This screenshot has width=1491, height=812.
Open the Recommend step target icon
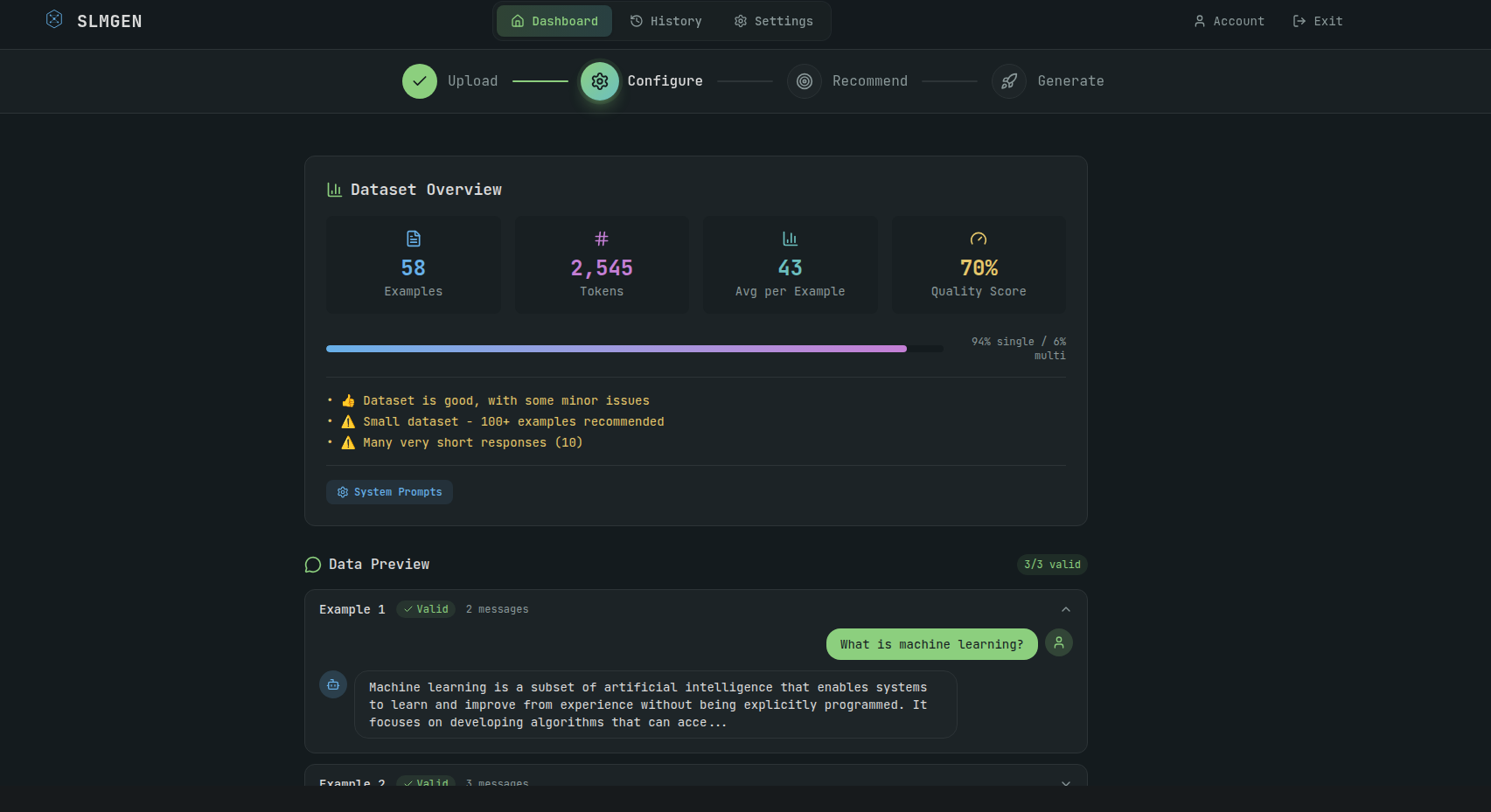click(805, 80)
